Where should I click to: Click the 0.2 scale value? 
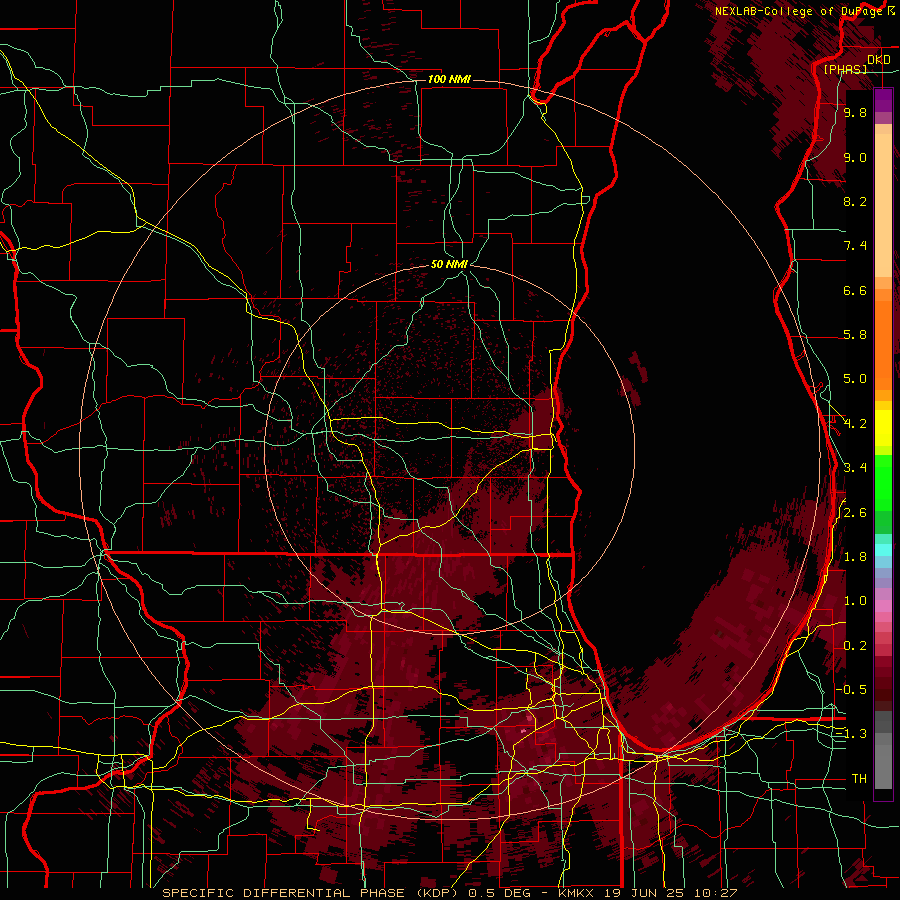[855, 646]
